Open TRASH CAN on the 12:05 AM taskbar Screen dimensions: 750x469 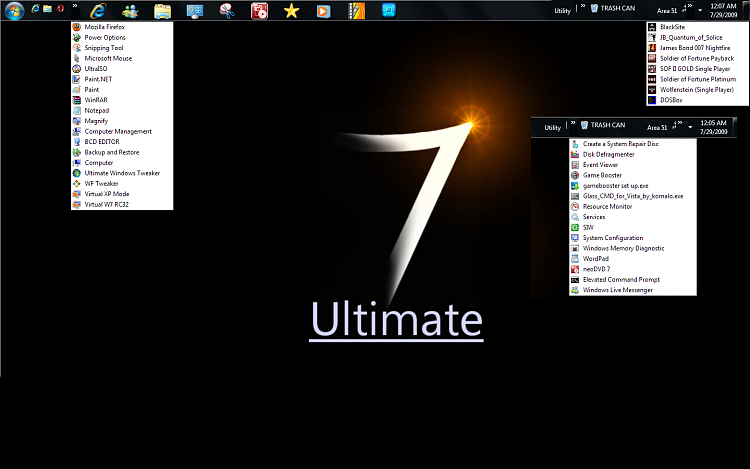[x=603, y=125]
